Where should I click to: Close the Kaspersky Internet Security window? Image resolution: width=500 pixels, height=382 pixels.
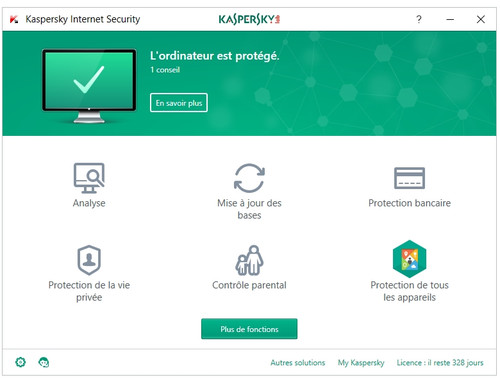tap(481, 19)
